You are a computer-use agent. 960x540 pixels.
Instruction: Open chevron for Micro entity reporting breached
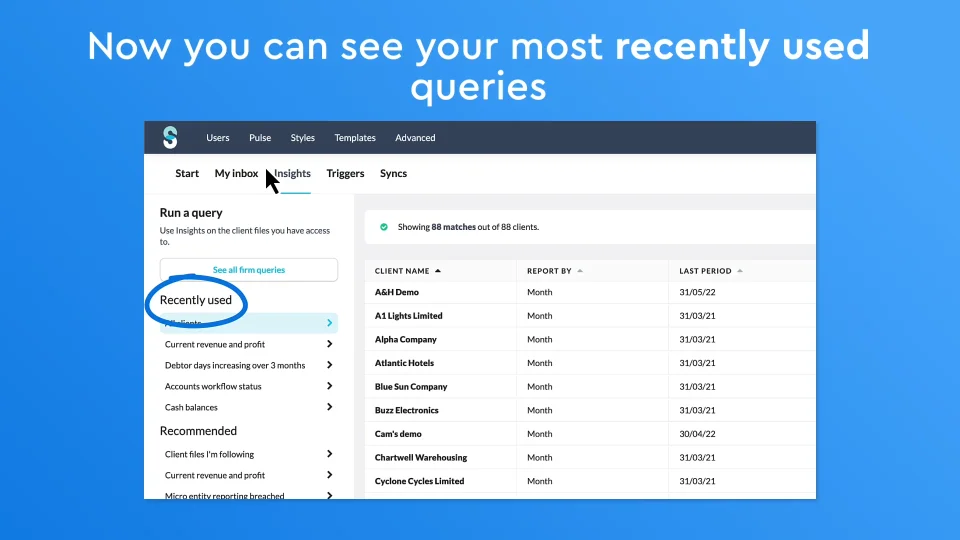click(x=329, y=495)
